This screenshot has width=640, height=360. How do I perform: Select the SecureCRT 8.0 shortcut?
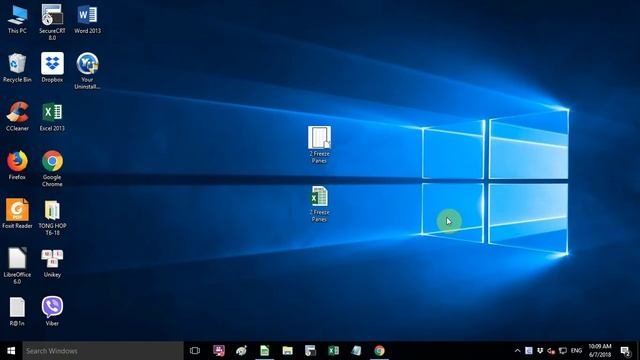52,22
